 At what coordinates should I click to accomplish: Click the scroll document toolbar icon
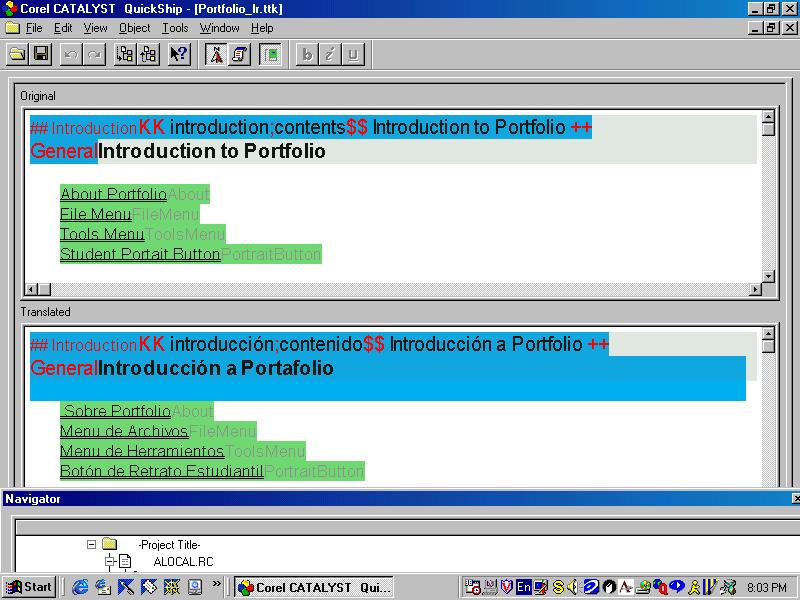point(239,54)
